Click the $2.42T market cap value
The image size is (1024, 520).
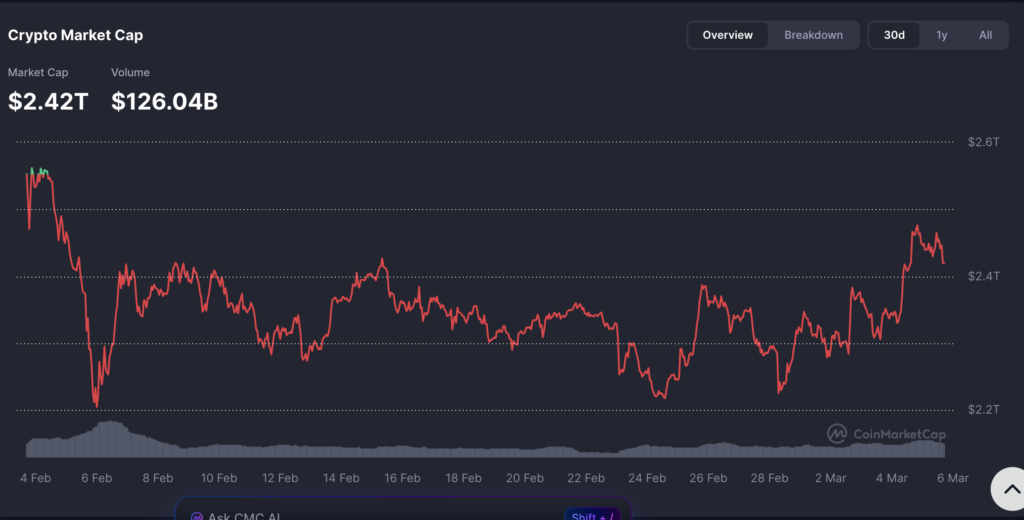pyautogui.click(x=48, y=101)
